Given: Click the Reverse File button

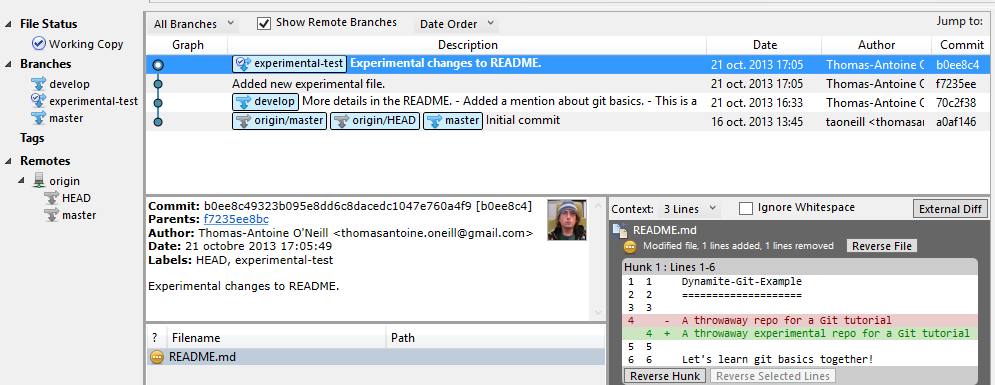Looking at the screenshot, I should pyautogui.click(x=881, y=246).
